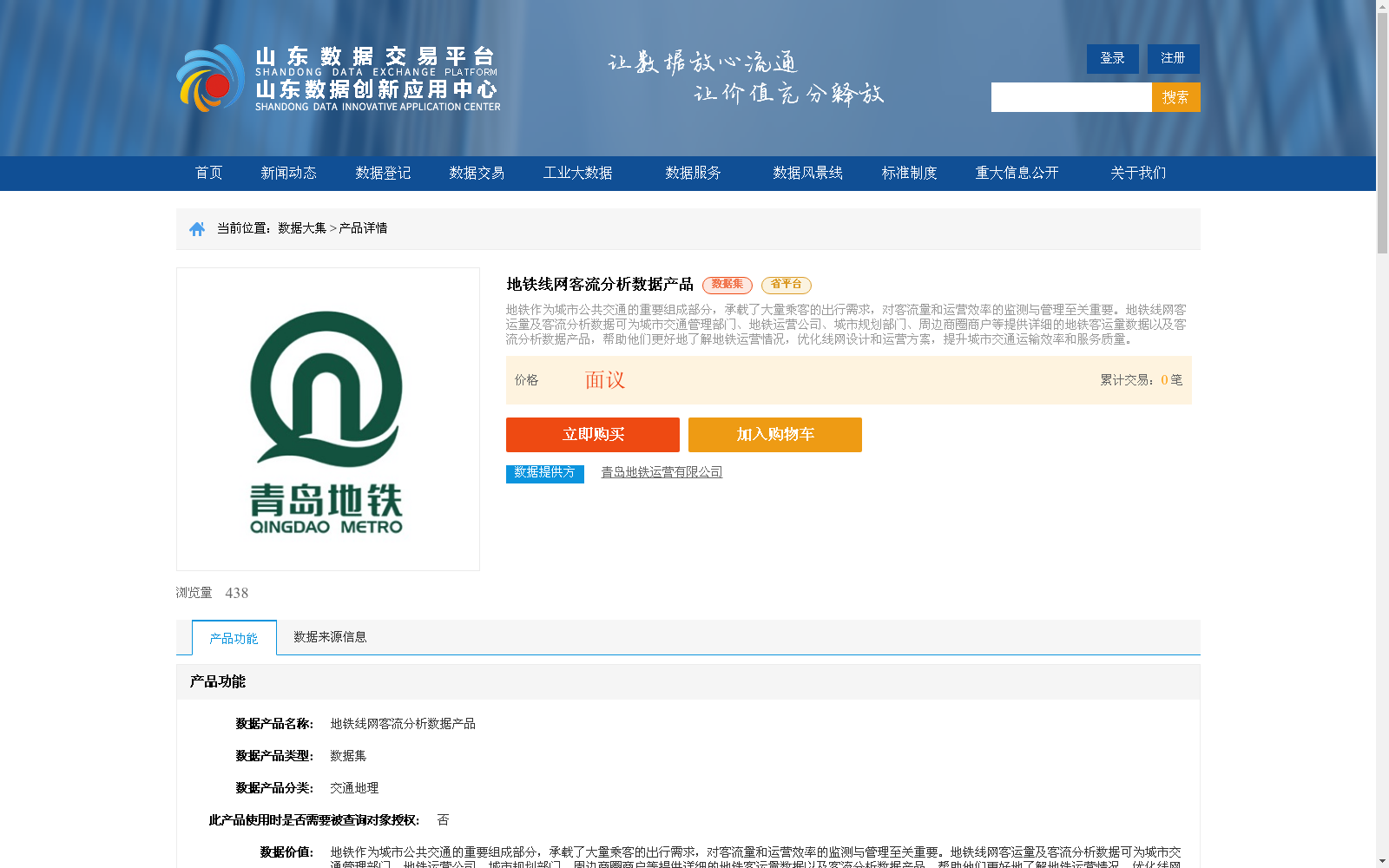Click the Shandong Data Exchange Platform logo
The height and width of the screenshot is (868, 1389).
(x=339, y=78)
